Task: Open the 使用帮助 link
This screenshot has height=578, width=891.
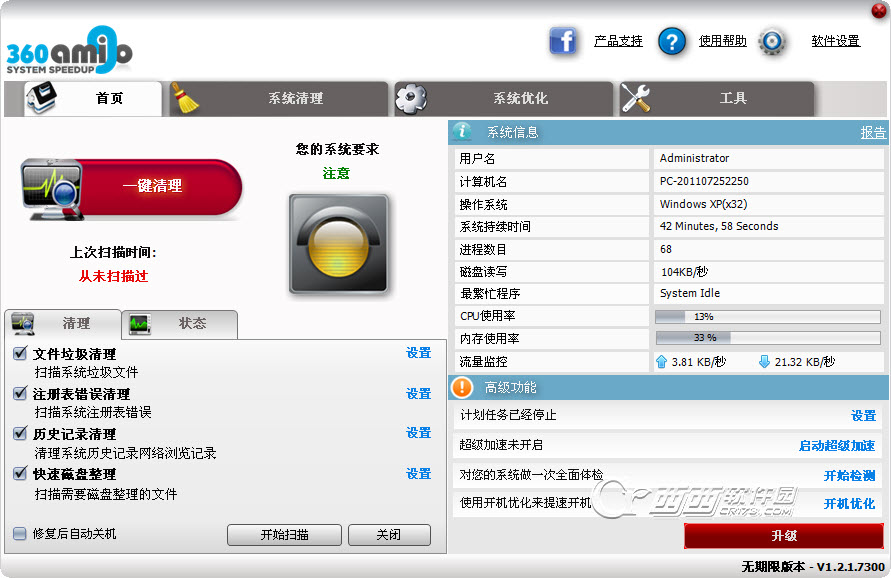Action: coord(723,41)
